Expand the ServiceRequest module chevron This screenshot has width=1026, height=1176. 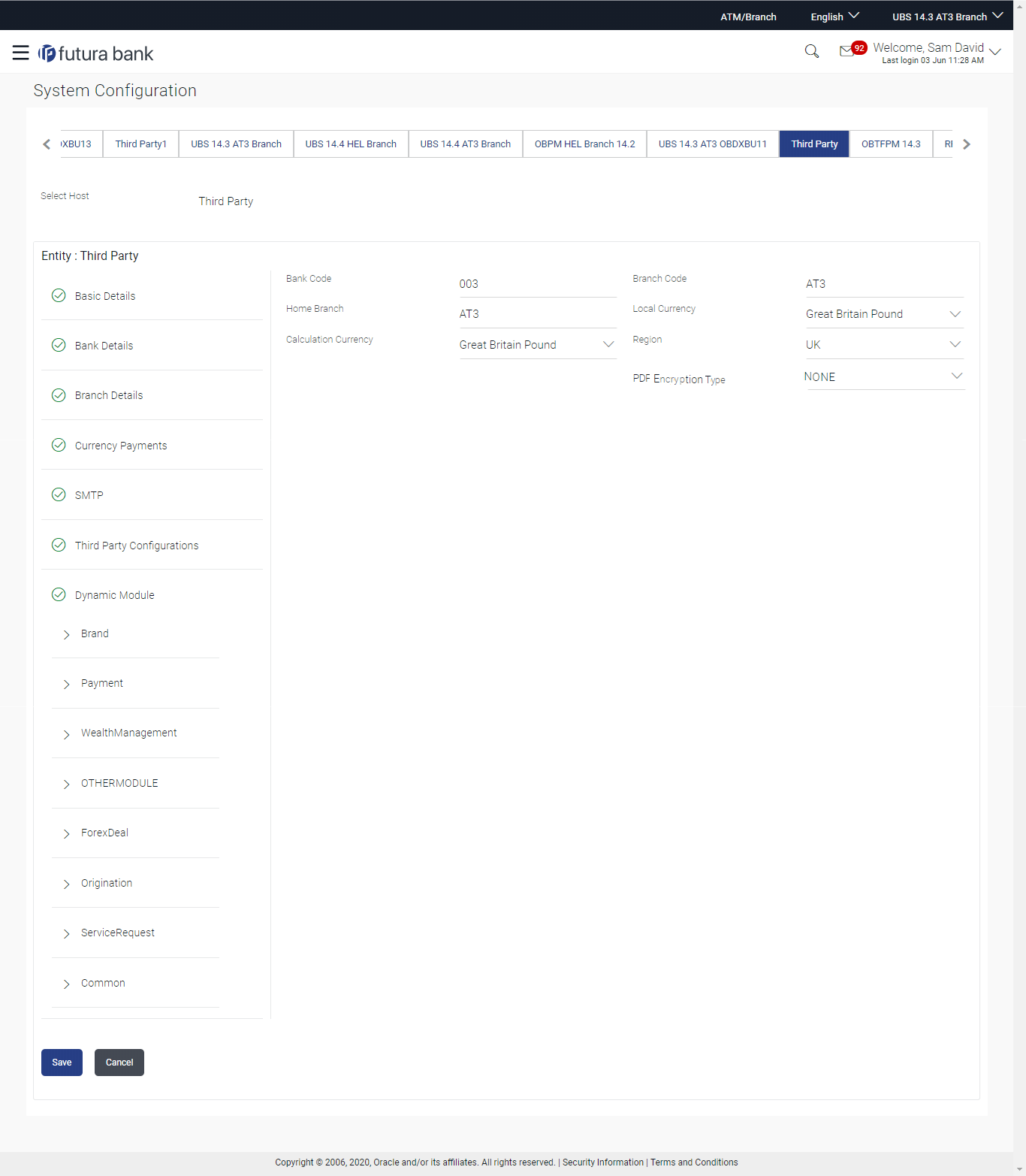tap(66, 933)
